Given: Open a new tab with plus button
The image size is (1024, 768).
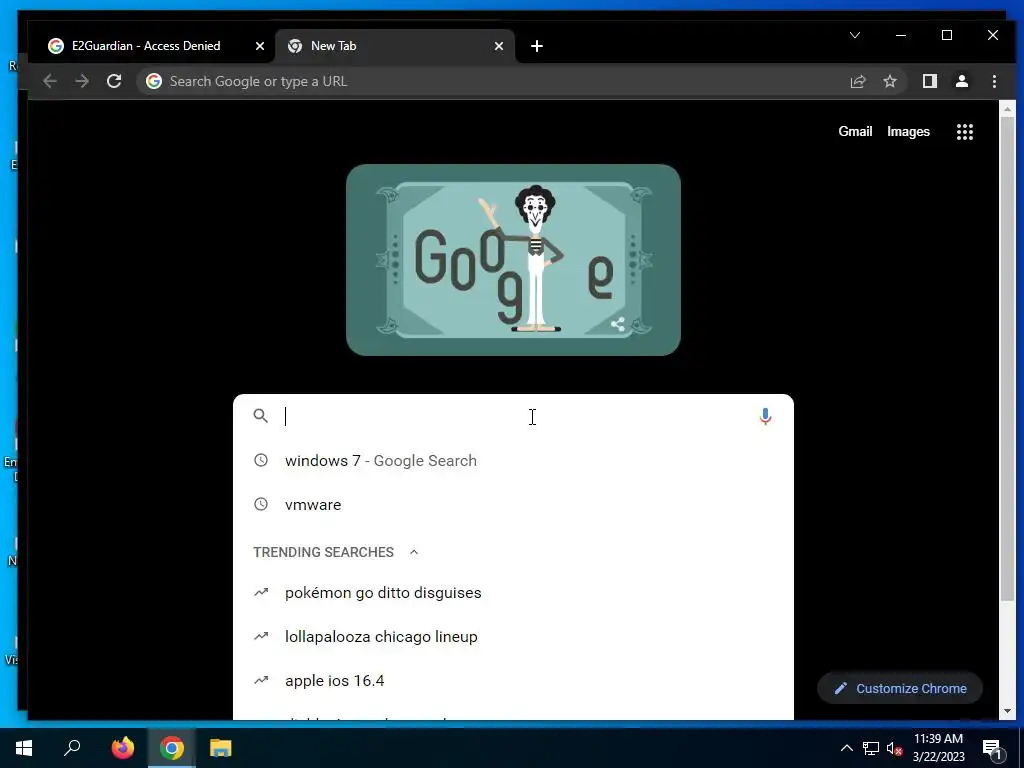Looking at the screenshot, I should 537,46.
